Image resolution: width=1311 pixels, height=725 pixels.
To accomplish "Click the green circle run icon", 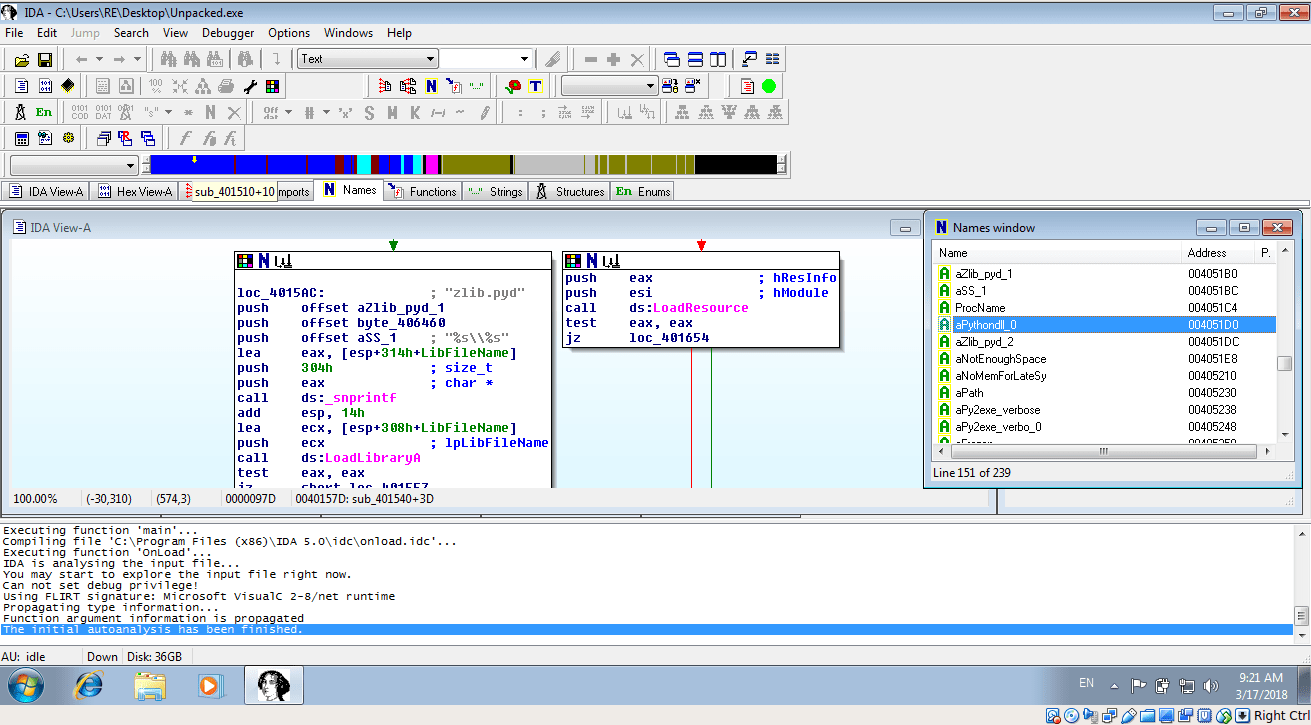I will click(x=769, y=86).
